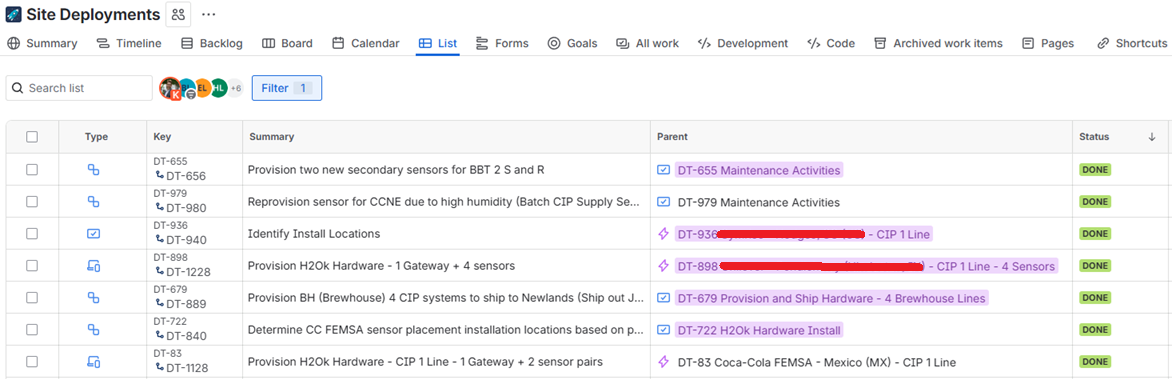Select the HL assignee avatar filter
Viewport: 1173px width, 379px height.
[x=218, y=88]
